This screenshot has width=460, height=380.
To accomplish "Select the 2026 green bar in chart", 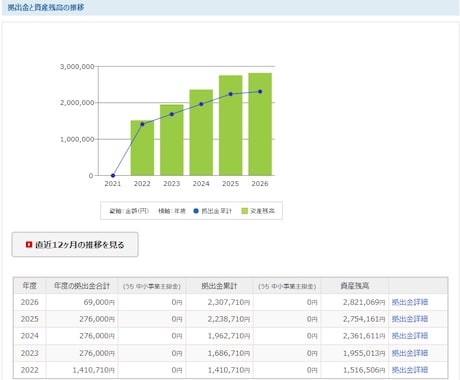I will (260, 124).
